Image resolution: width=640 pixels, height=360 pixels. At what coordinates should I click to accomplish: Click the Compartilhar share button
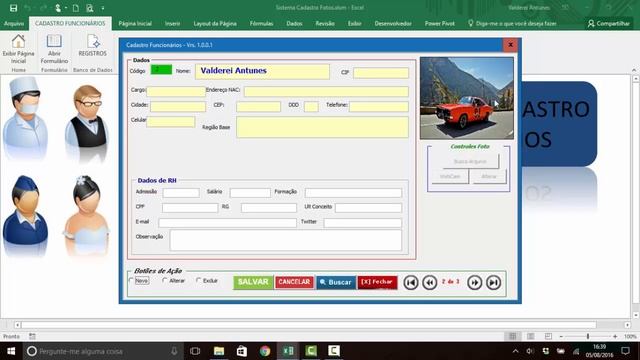pyautogui.click(x=609, y=24)
